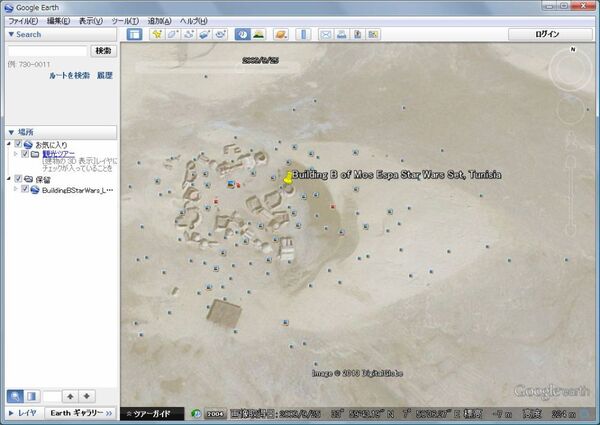View in Google Maps toolbar icon
This screenshot has width=600, height=425.
[373, 34]
